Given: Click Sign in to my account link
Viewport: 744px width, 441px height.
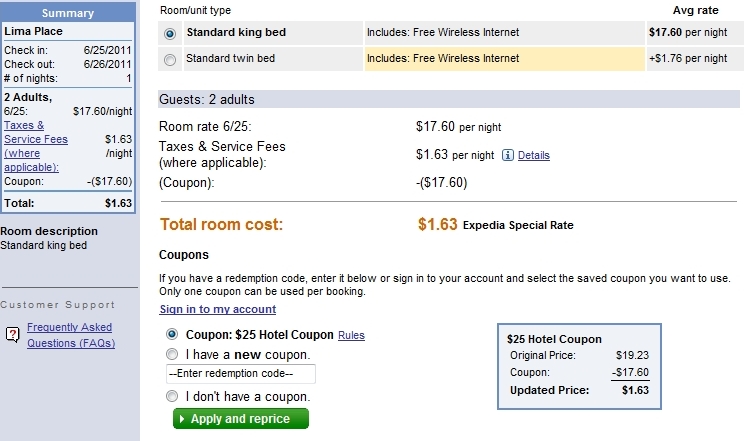Looking at the screenshot, I should [218, 309].
